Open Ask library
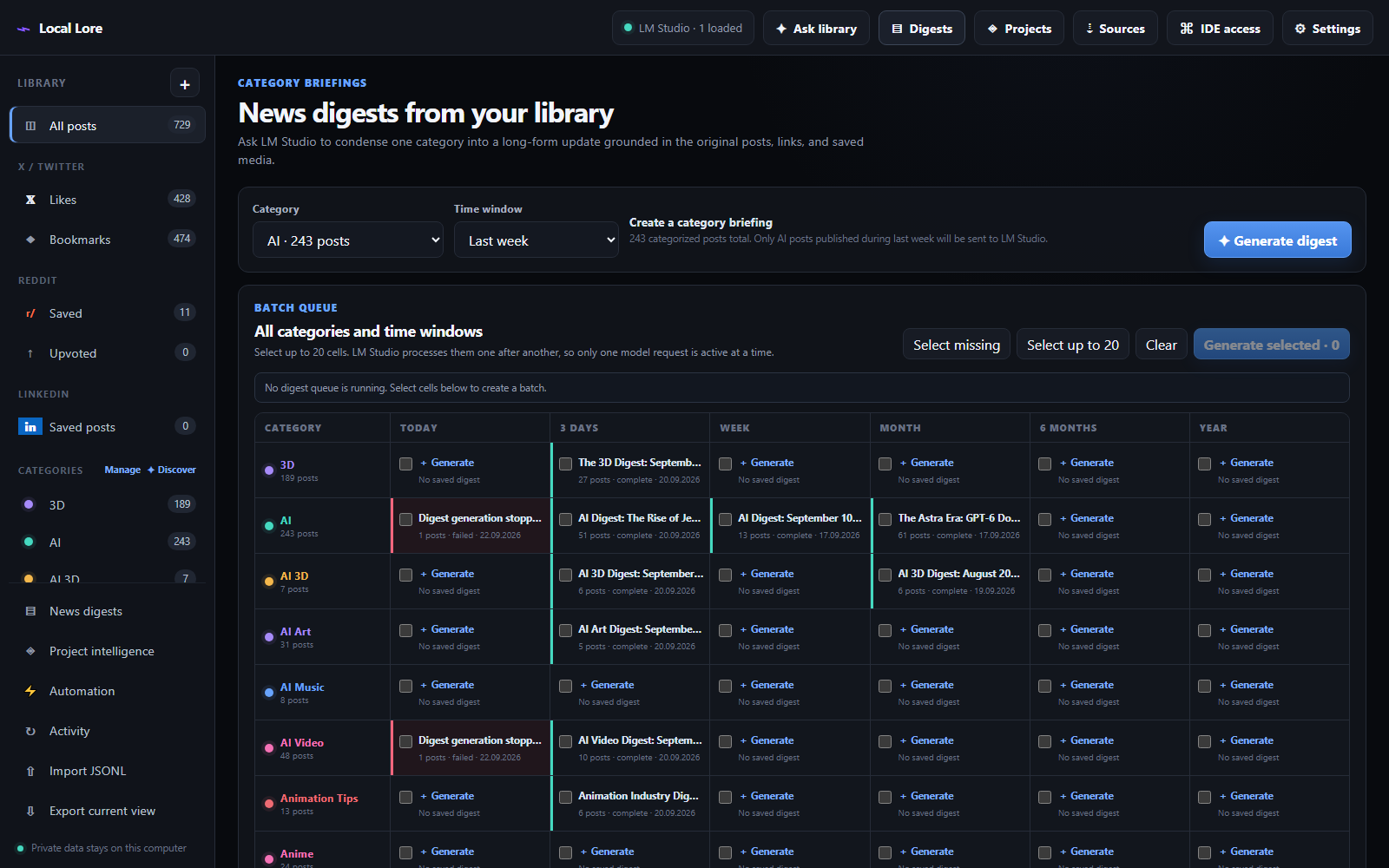The image size is (1389, 868). (x=816, y=29)
